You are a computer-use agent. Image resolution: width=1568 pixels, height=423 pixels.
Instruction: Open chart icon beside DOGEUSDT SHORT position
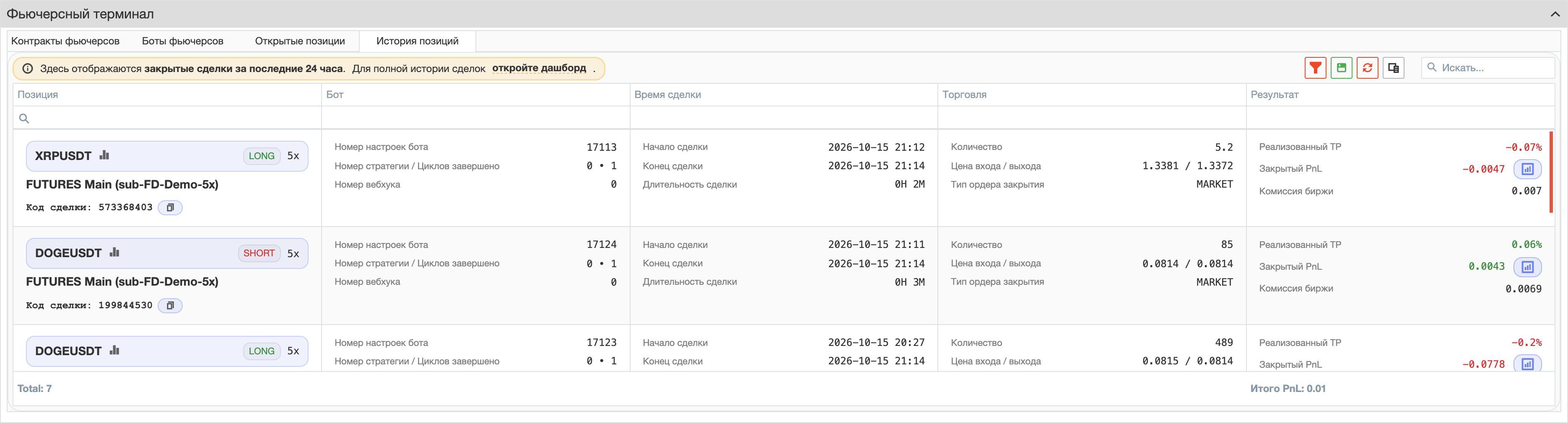click(114, 252)
